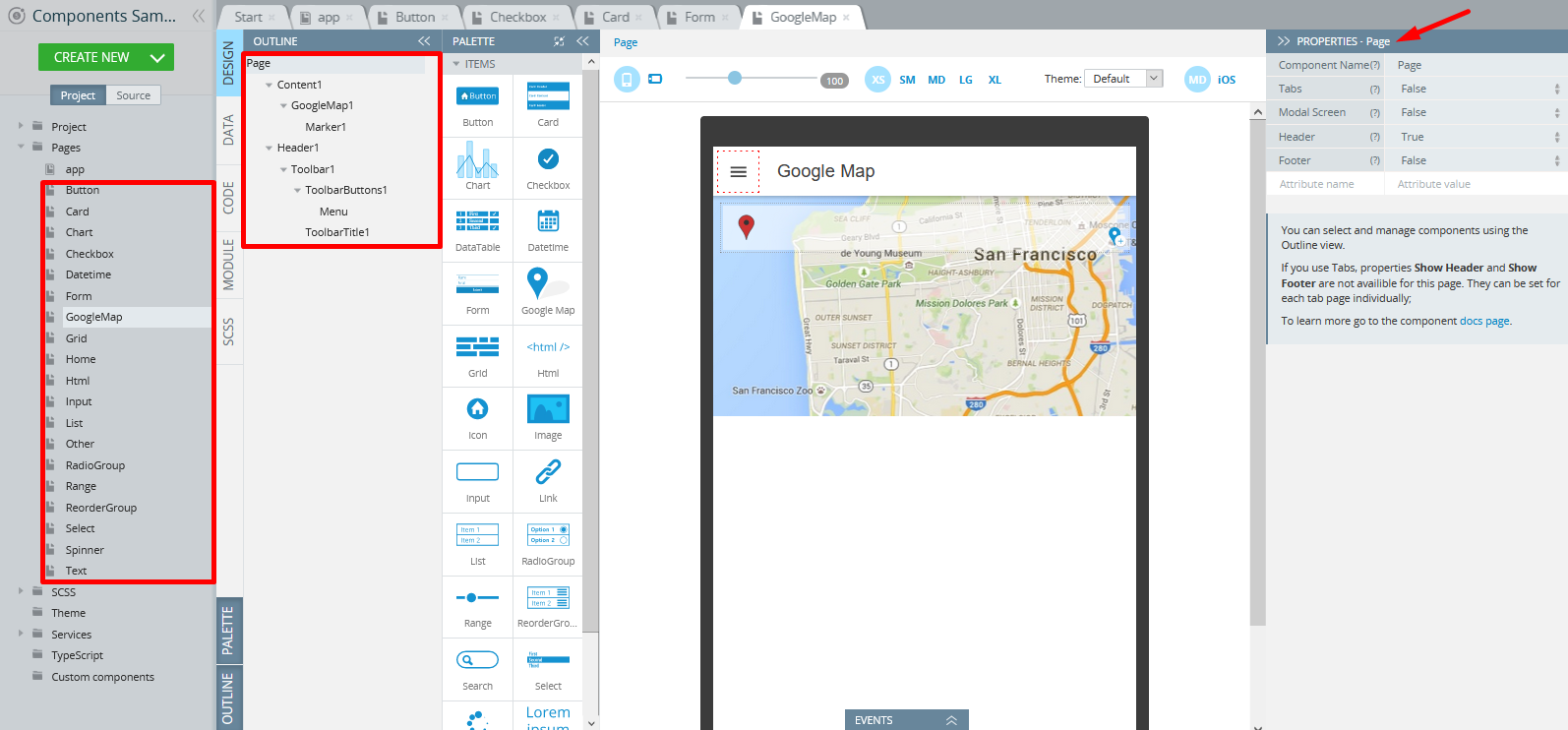1568x730 pixels.
Task: Toggle to Project view
Action: tap(78, 95)
